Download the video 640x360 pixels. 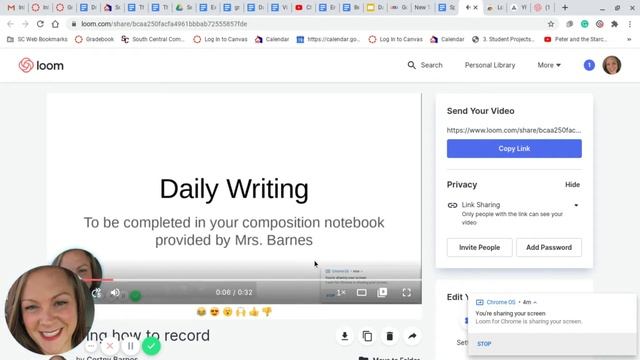[x=344, y=336]
